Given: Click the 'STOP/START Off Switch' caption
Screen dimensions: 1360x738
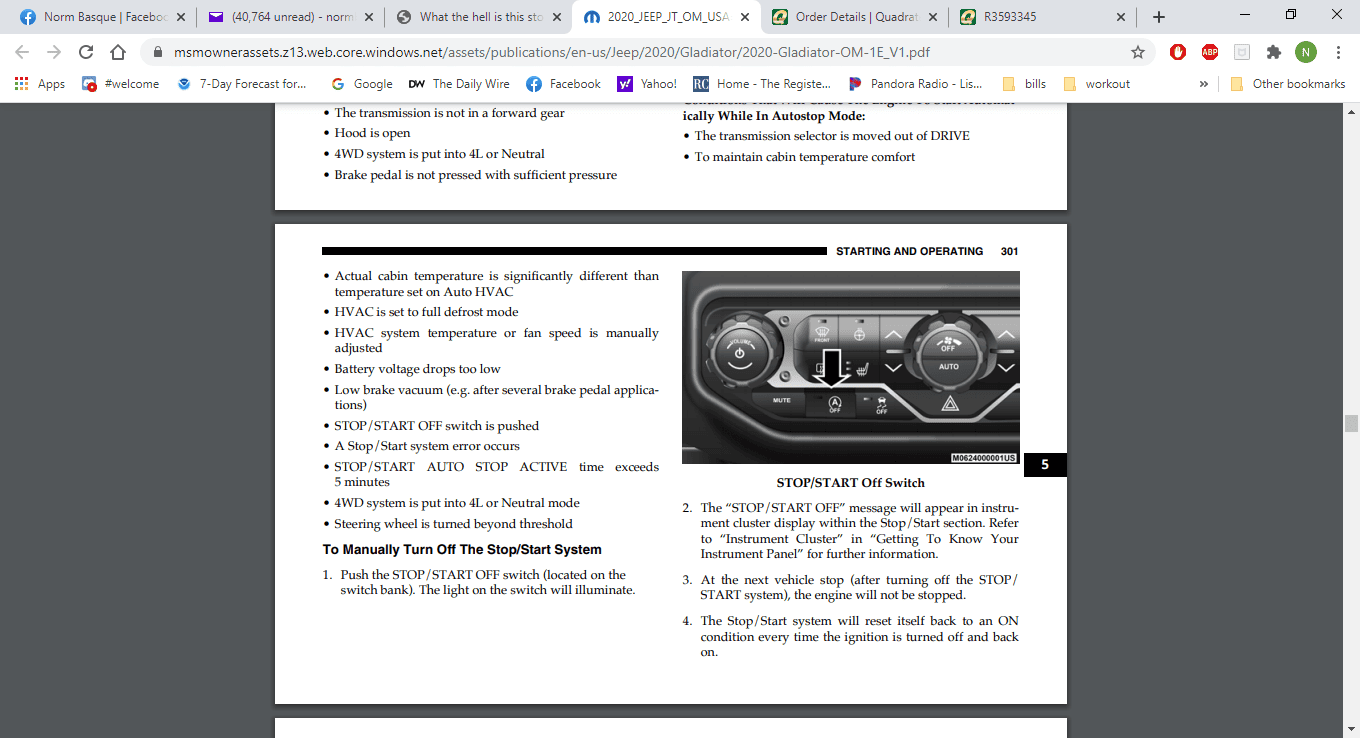Looking at the screenshot, I should point(850,482).
